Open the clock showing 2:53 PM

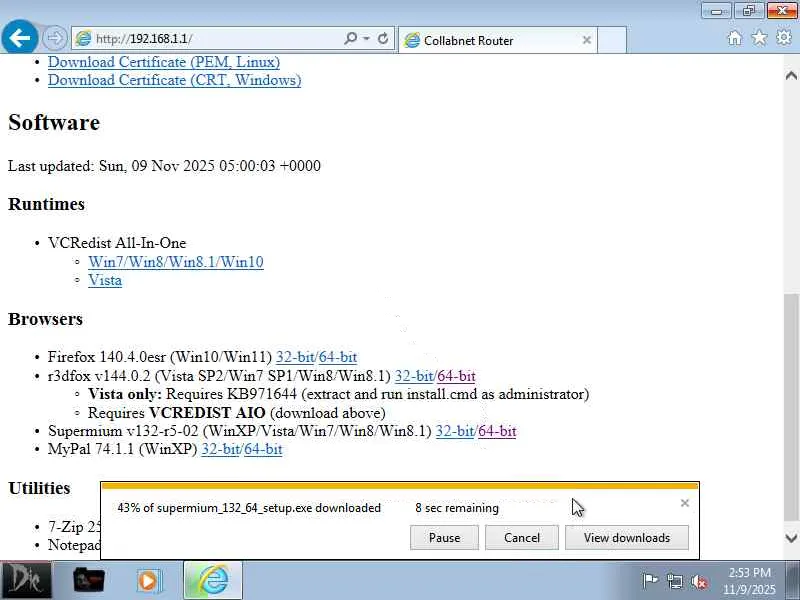(x=749, y=581)
